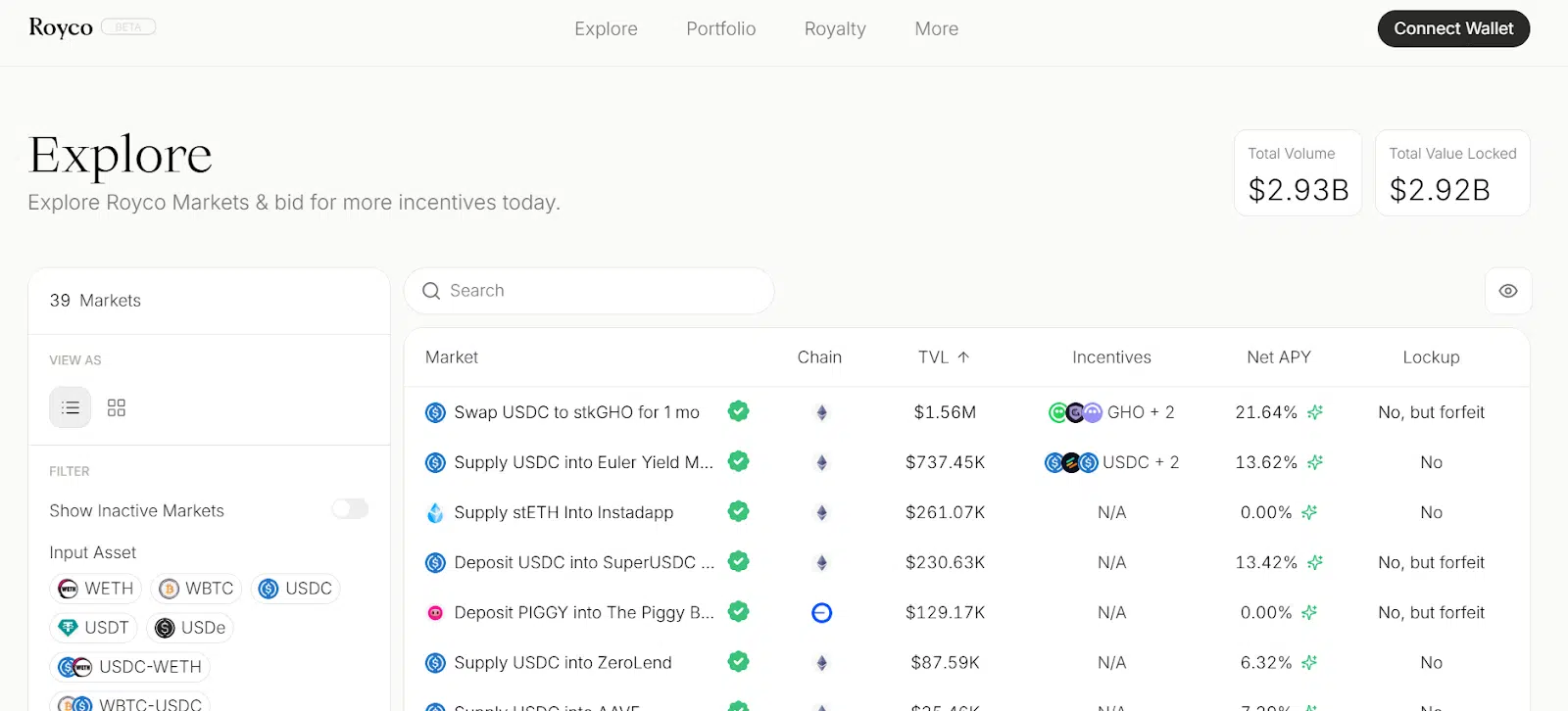Click Ethereum chain icon in SuperUSDC row
The image size is (1568, 711).
[822, 562]
